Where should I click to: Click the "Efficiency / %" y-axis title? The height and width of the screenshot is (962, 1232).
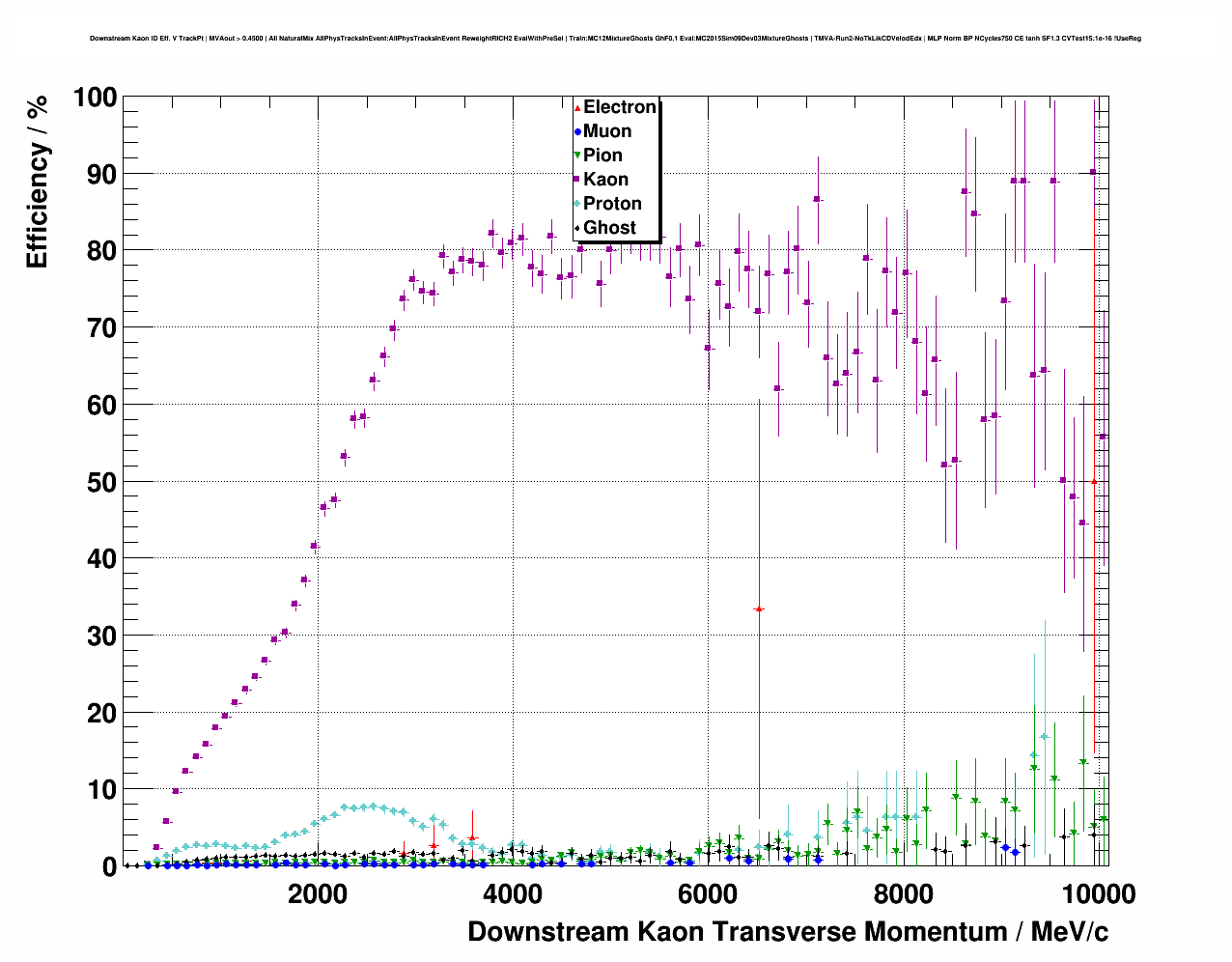pyautogui.click(x=37, y=183)
